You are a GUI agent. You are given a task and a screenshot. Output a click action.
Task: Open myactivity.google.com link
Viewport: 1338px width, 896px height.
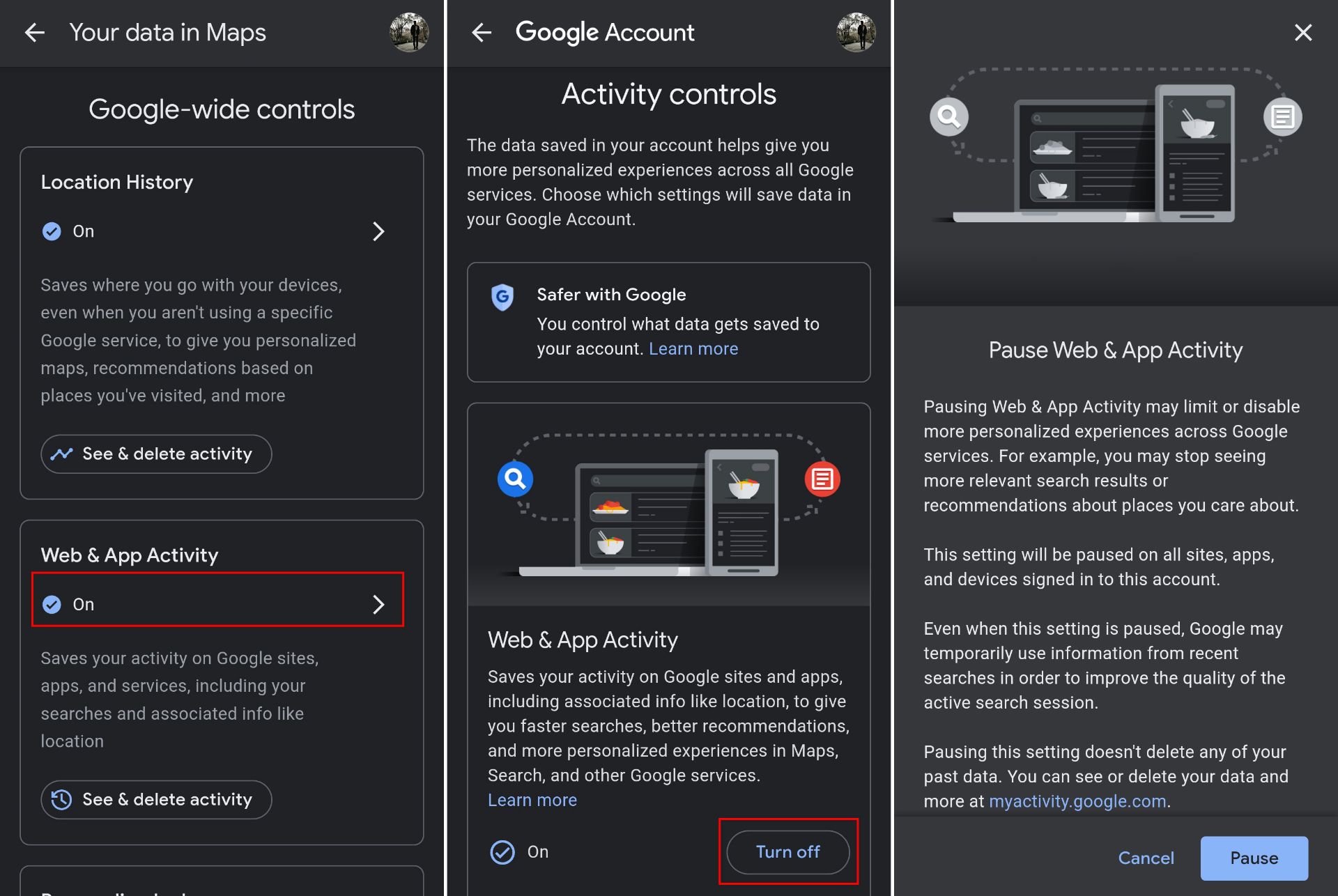pyautogui.click(x=1078, y=802)
